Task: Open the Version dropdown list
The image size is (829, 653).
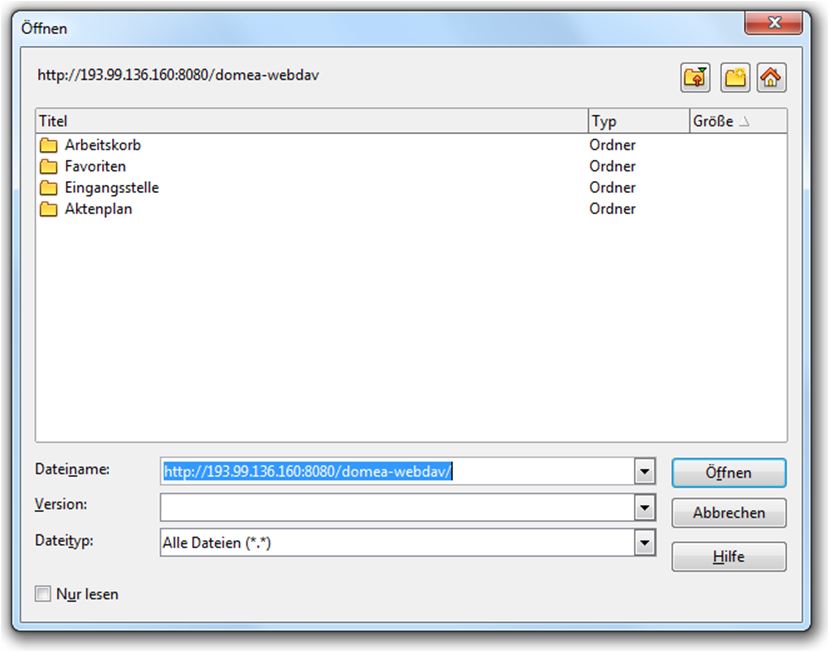Action: (645, 508)
